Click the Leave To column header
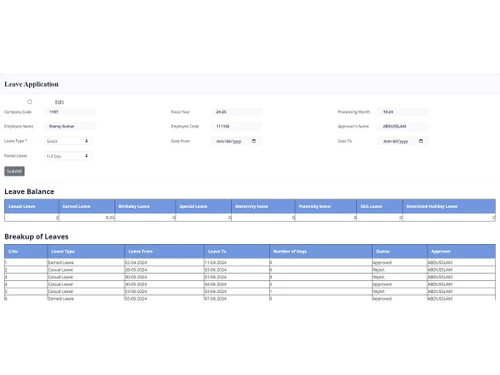Image resolution: width=500 pixels, height=375 pixels. coord(237,251)
